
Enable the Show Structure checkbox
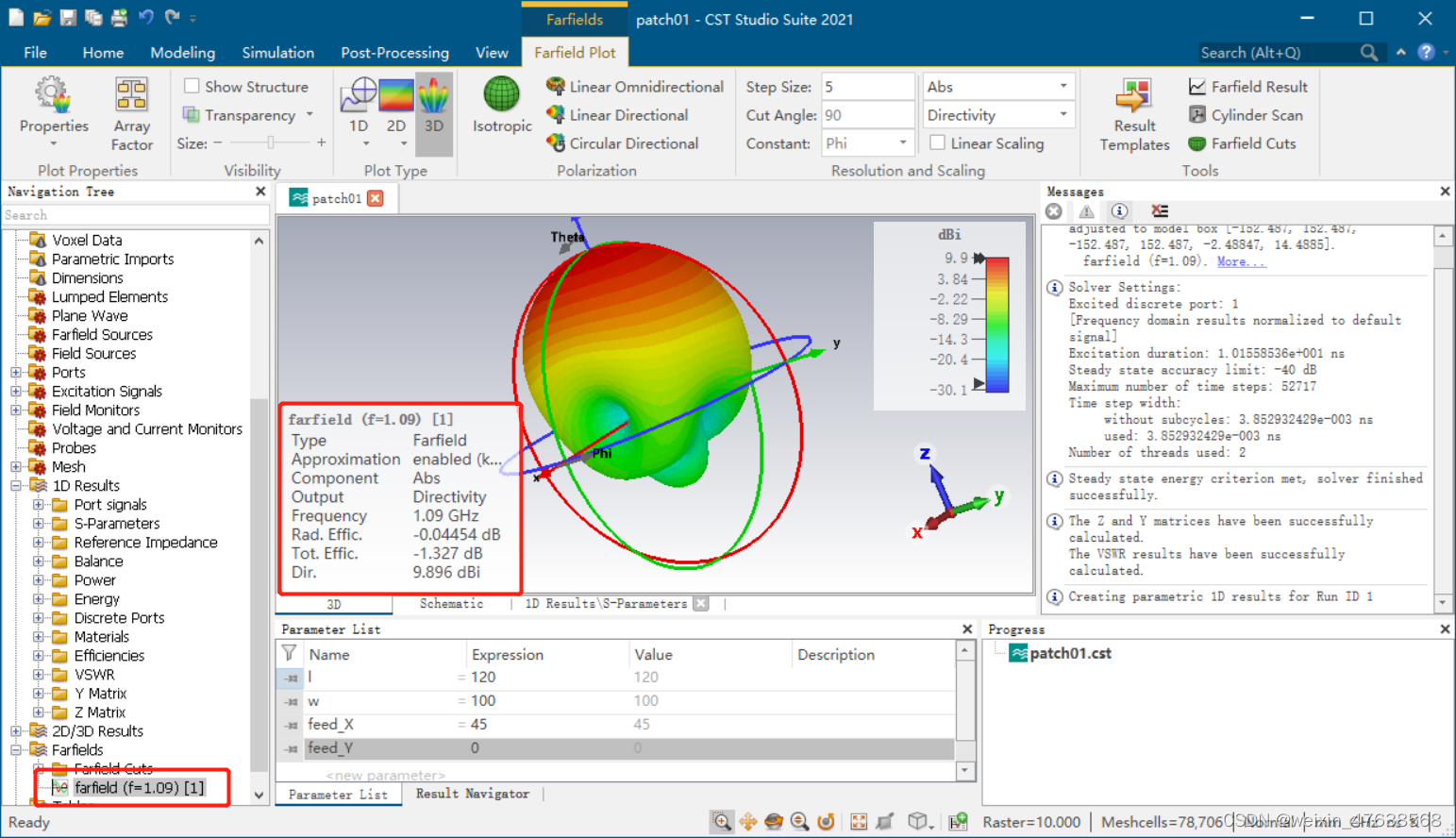click(192, 86)
